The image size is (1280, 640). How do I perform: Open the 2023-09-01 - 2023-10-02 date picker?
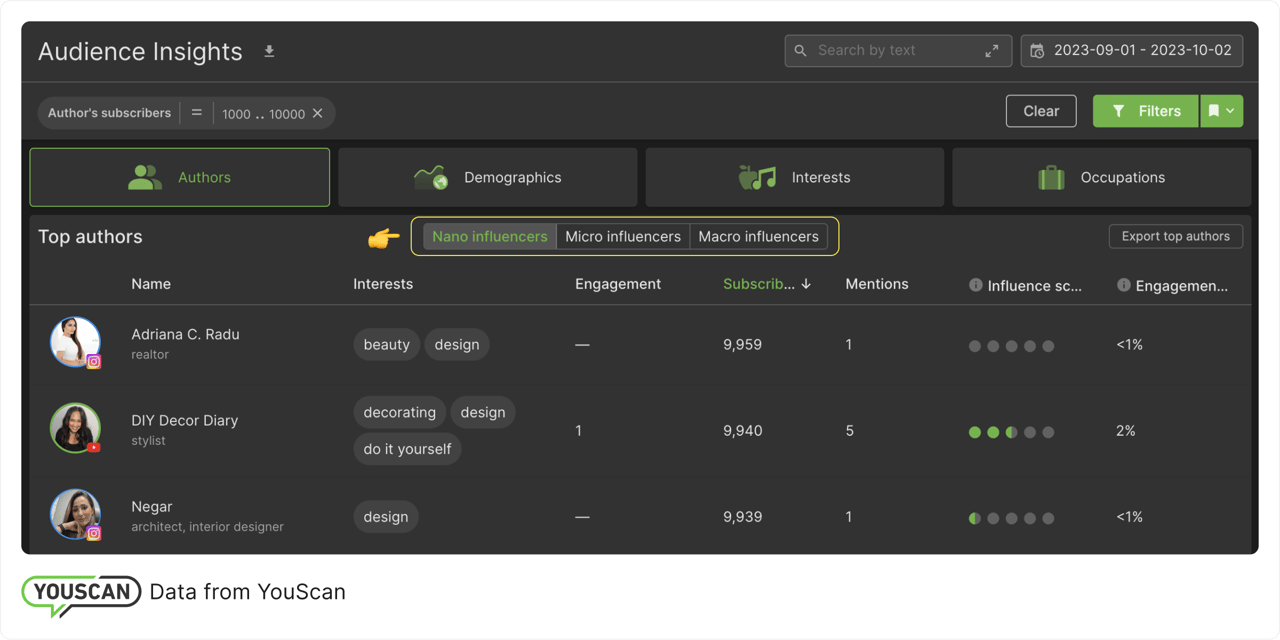(1142, 51)
